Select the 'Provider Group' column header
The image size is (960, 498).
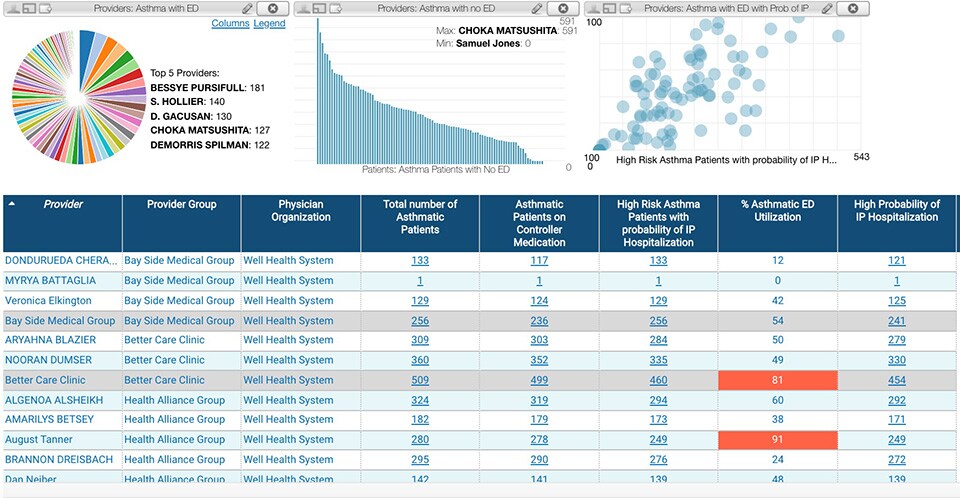click(181, 204)
